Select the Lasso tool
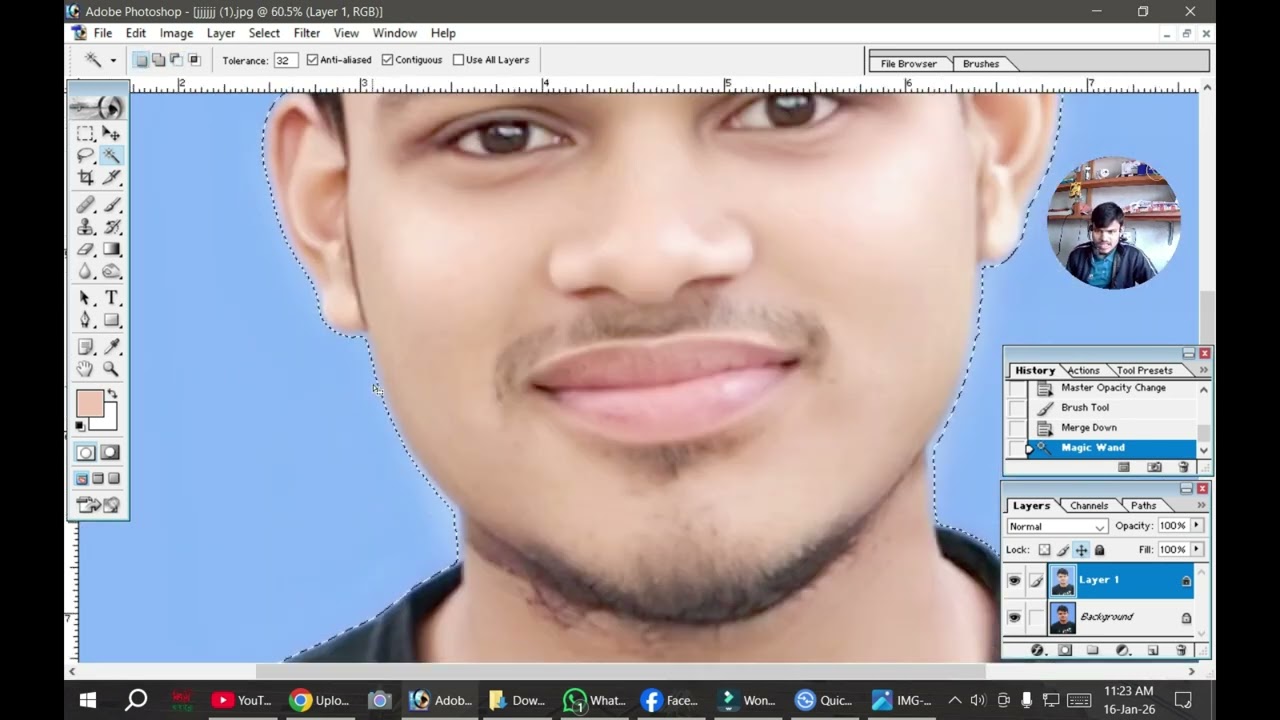This screenshot has width=1280, height=720. tap(86, 156)
